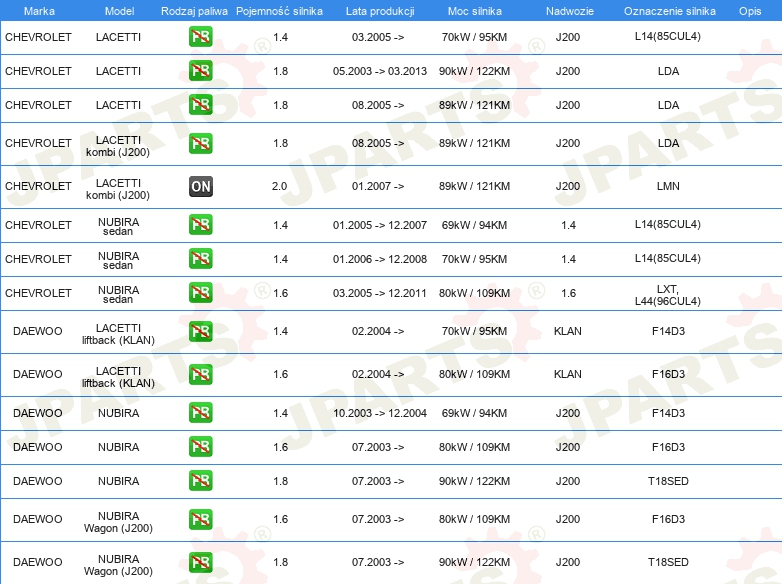Select the date range 05.2003 -> 03.2013
This screenshot has width=782, height=584.
click(380, 71)
